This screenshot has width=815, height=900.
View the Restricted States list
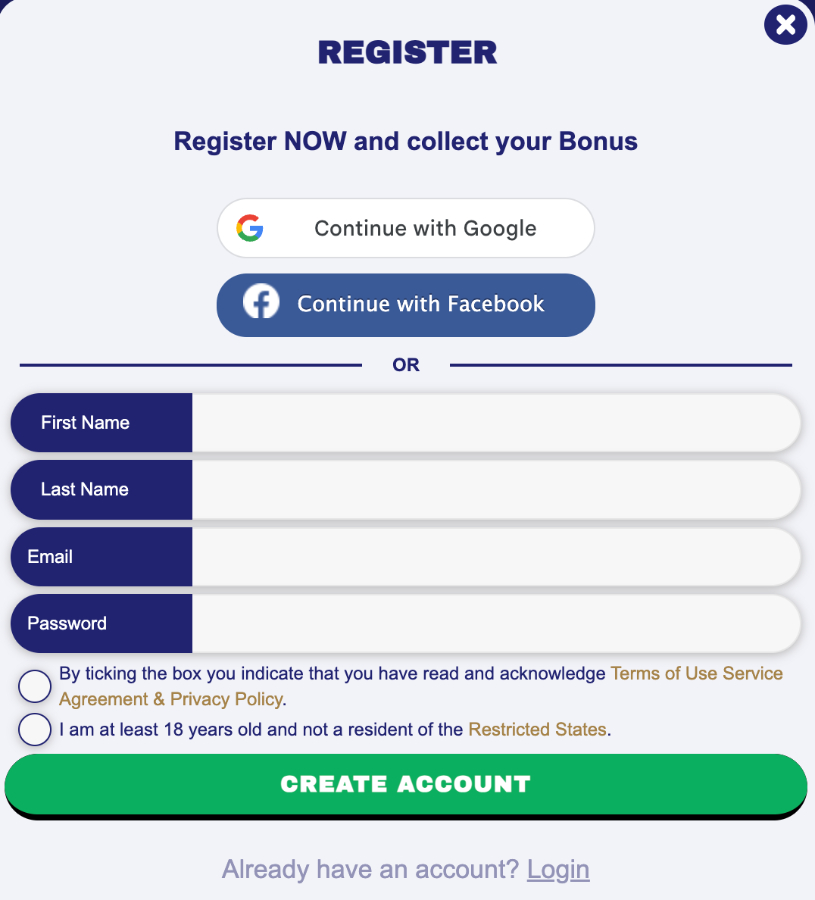[x=537, y=730]
